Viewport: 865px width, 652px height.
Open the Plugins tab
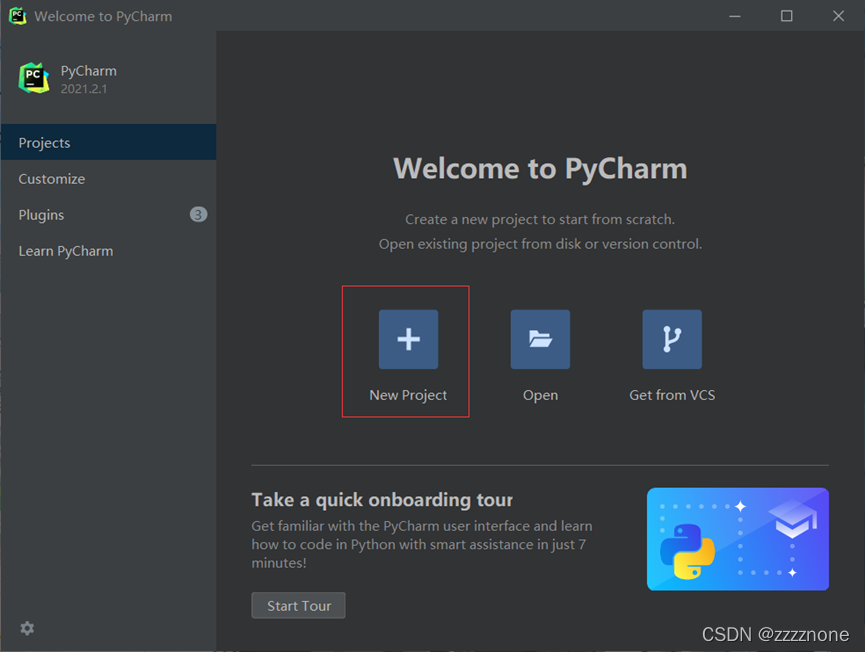pos(109,215)
